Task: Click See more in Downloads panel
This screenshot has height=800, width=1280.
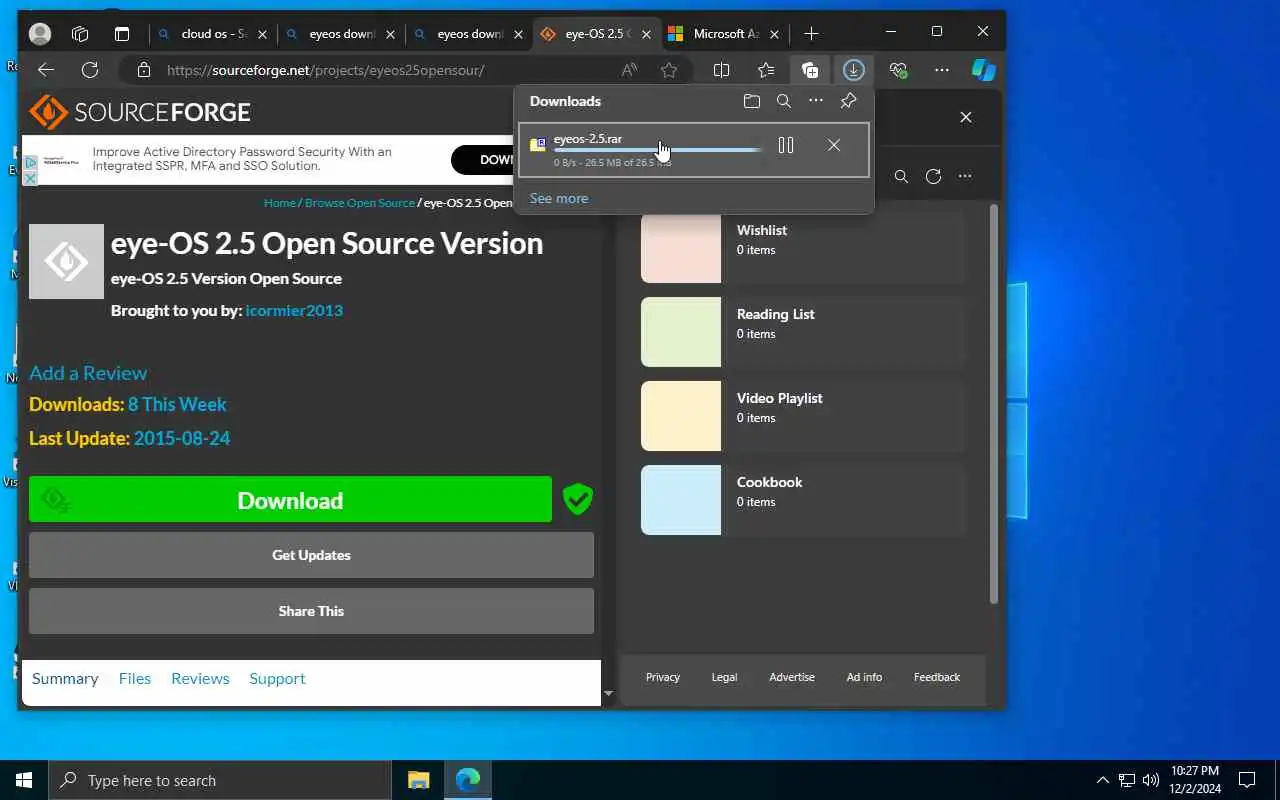Action: [x=559, y=198]
